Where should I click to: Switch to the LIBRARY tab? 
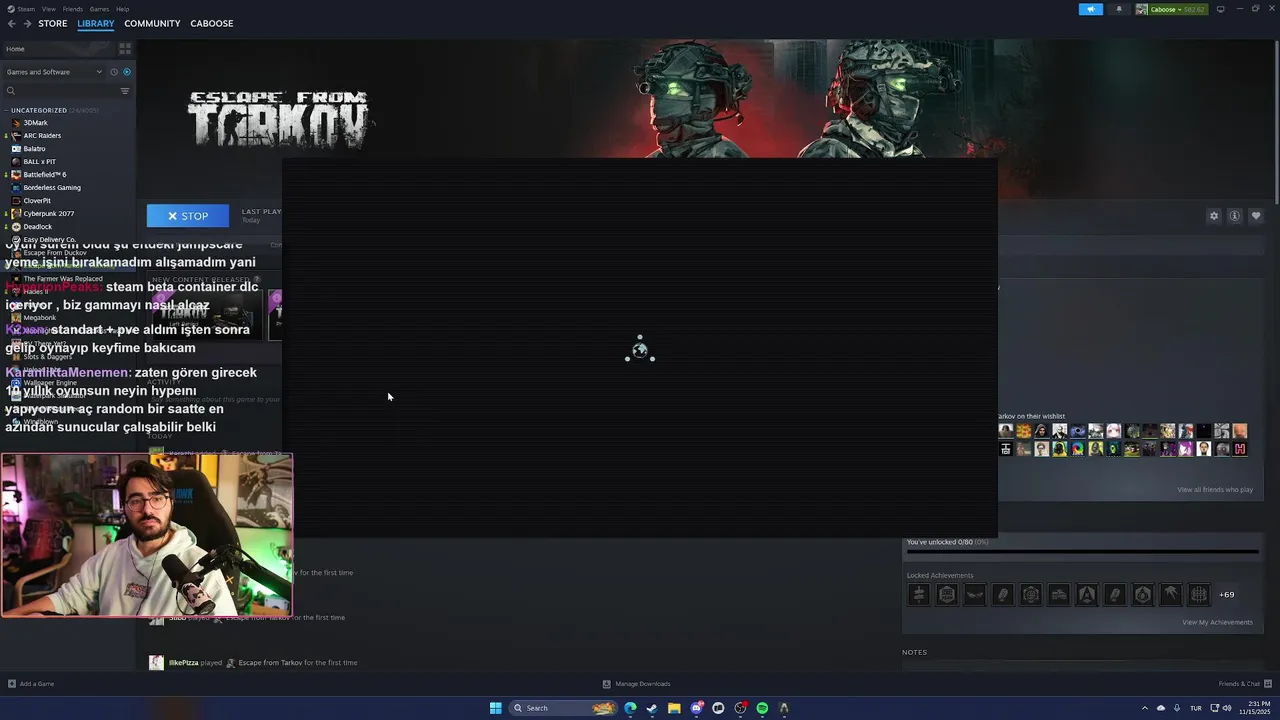(96, 23)
